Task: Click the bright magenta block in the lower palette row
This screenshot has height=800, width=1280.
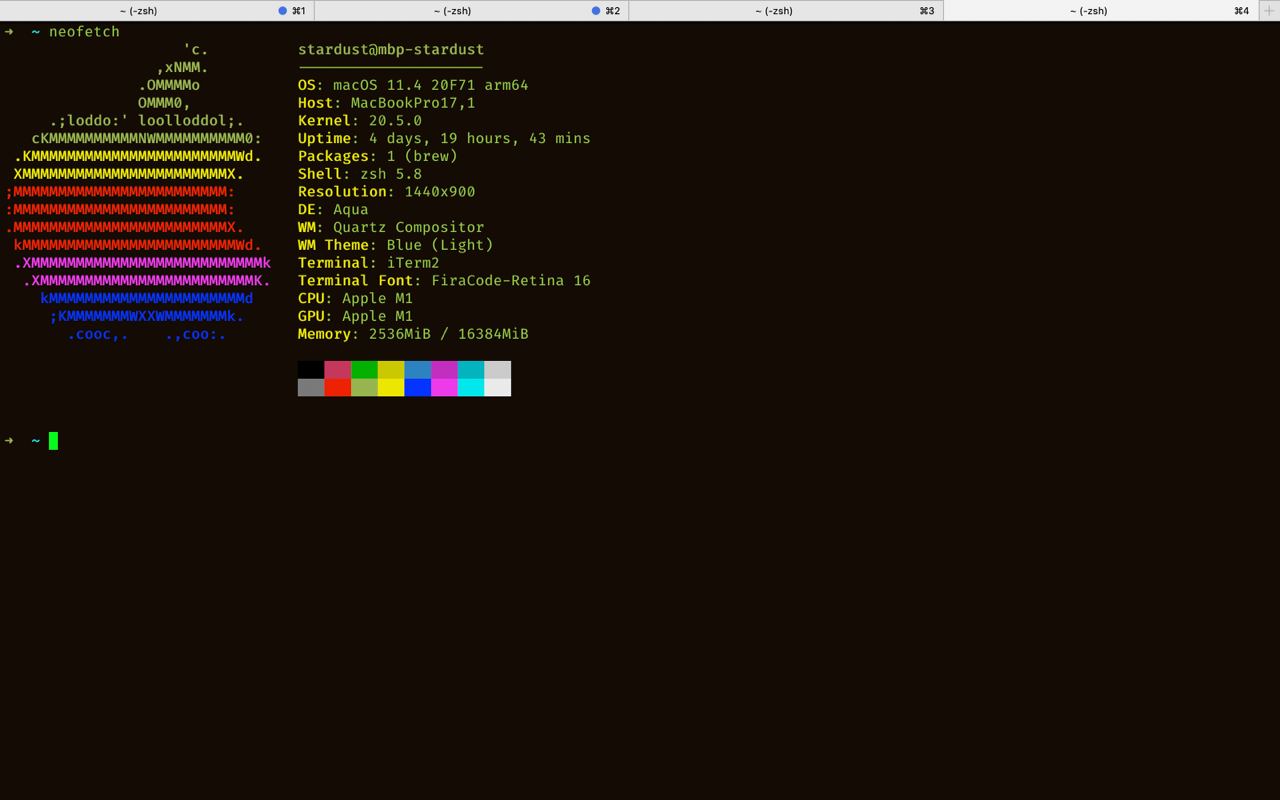Action: pos(444,388)
